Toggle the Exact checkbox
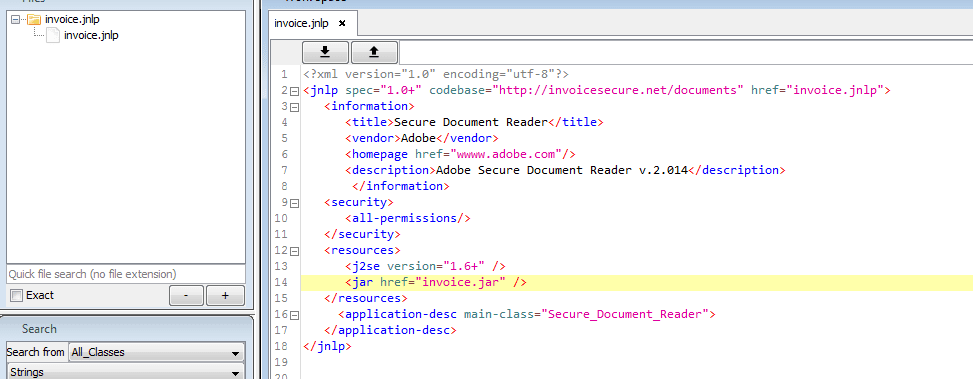Viewport: 973px width, 379px height. 17,295
